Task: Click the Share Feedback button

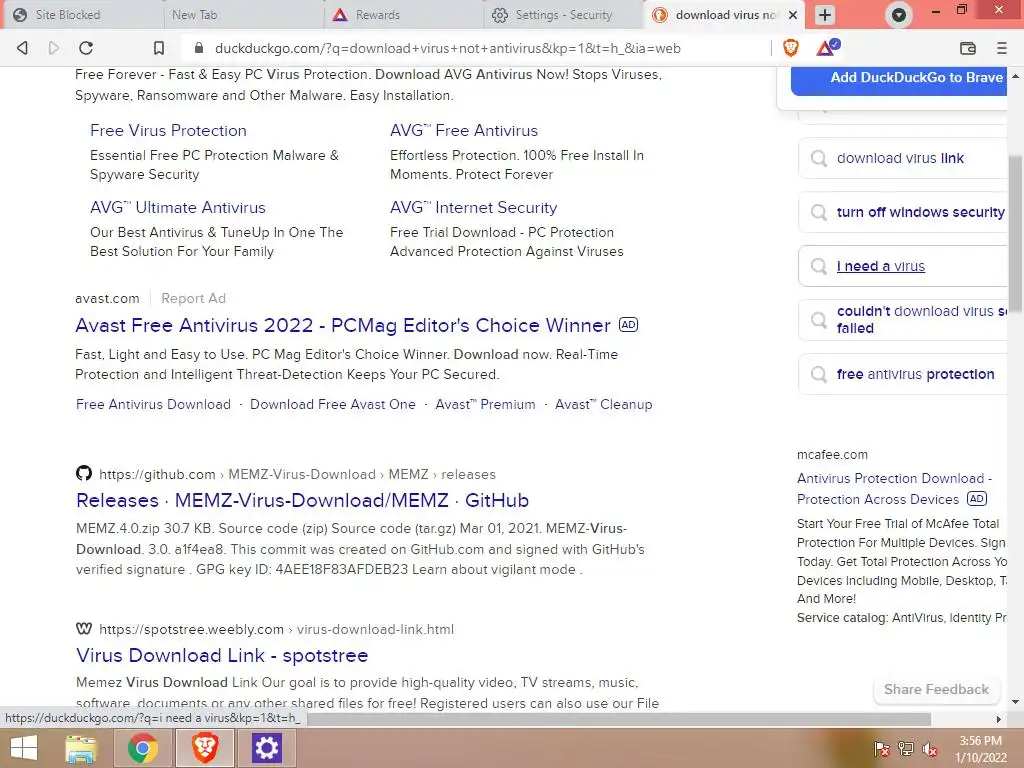Action: pos(936,690)
